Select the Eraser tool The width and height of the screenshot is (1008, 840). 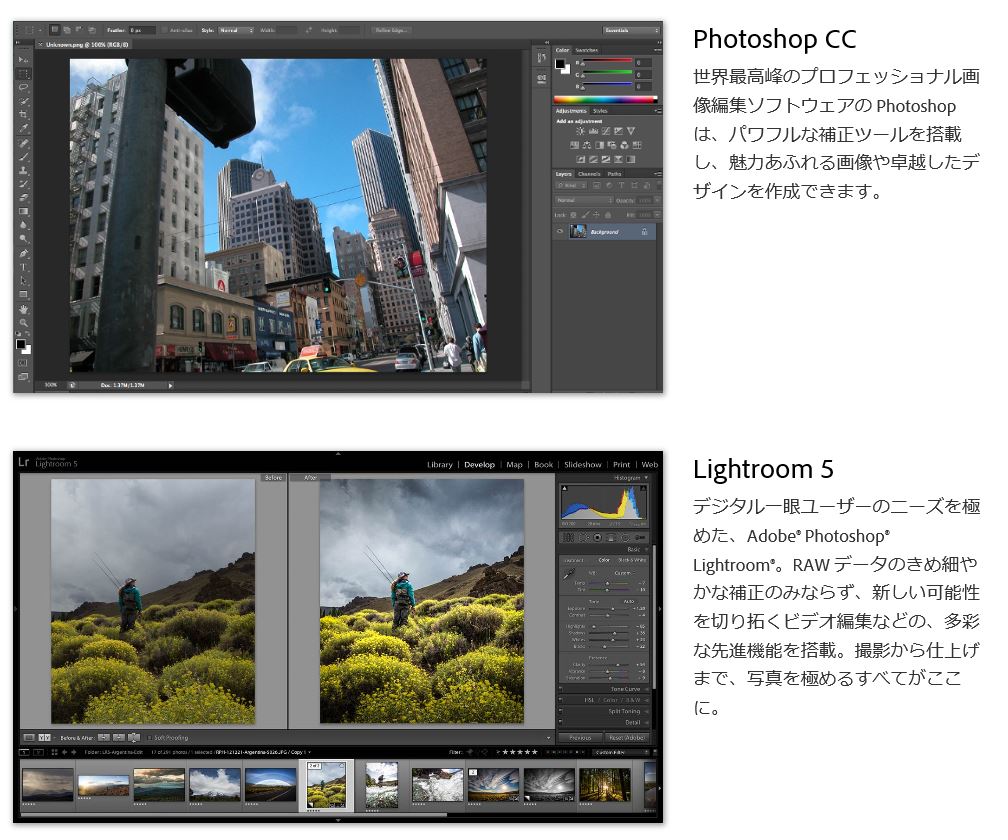(23, 197)
